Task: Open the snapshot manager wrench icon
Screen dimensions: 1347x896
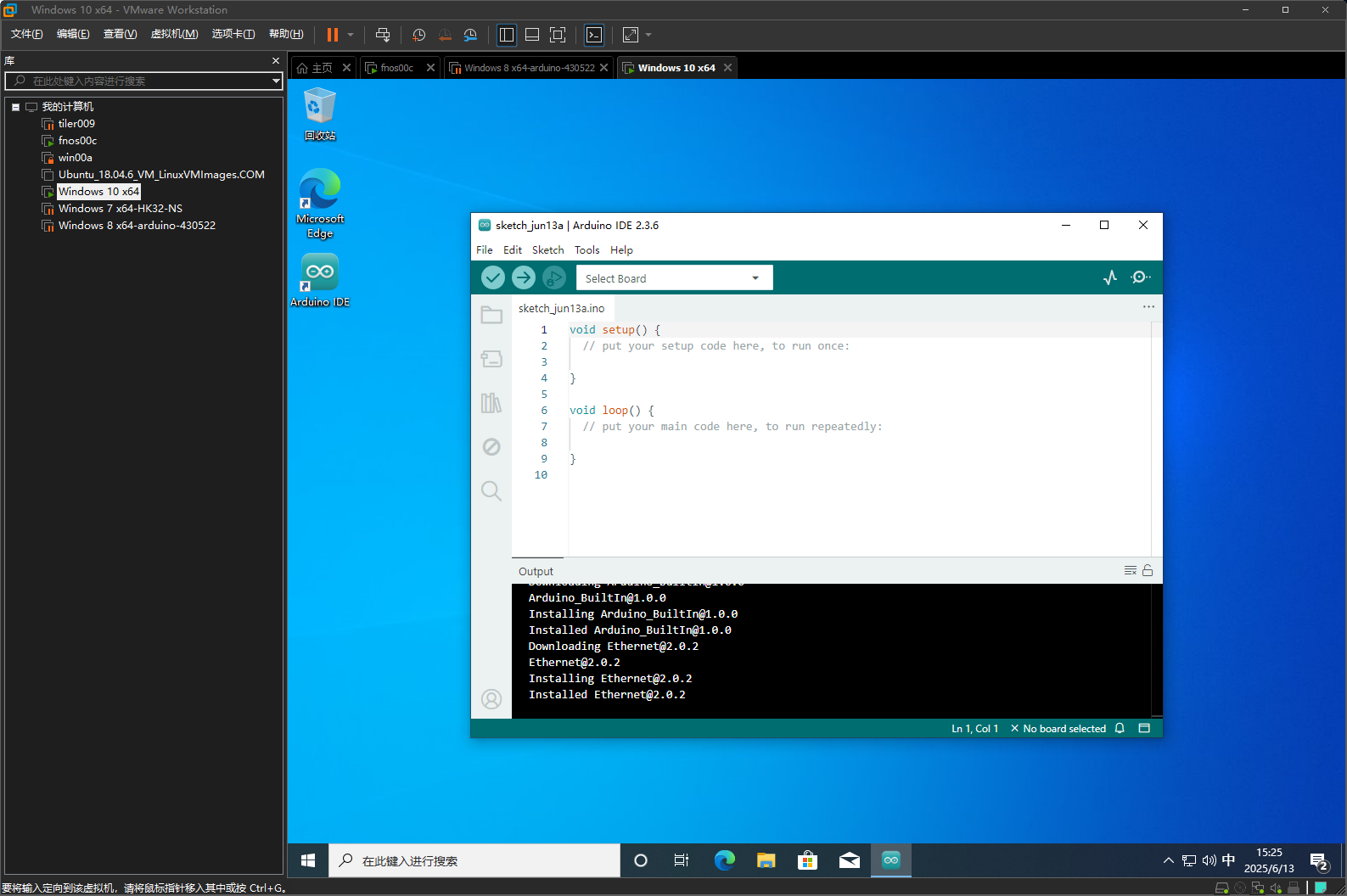Action: coord(470,35)
